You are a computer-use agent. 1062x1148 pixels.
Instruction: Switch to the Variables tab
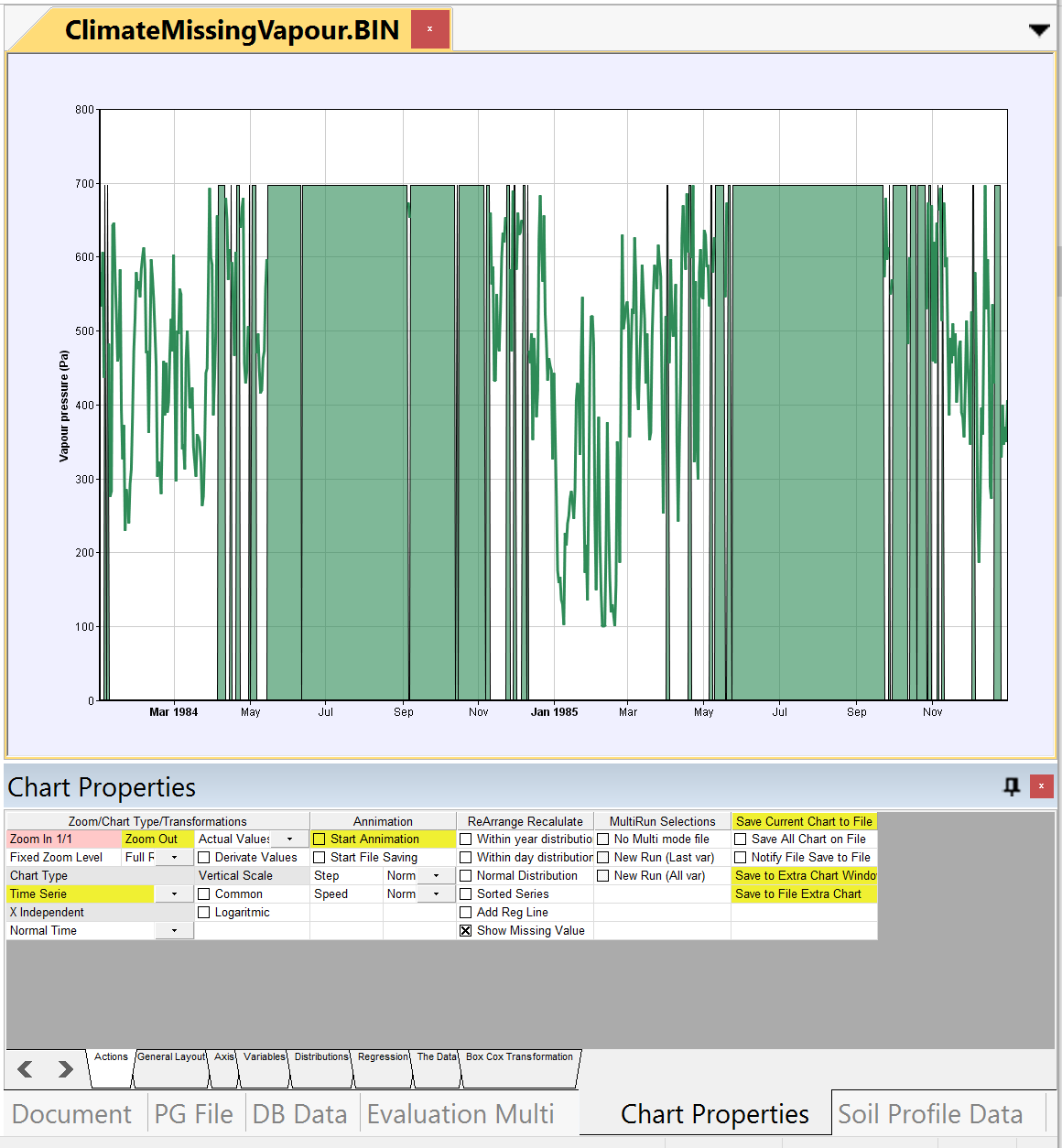click(x=265, y=1067)
